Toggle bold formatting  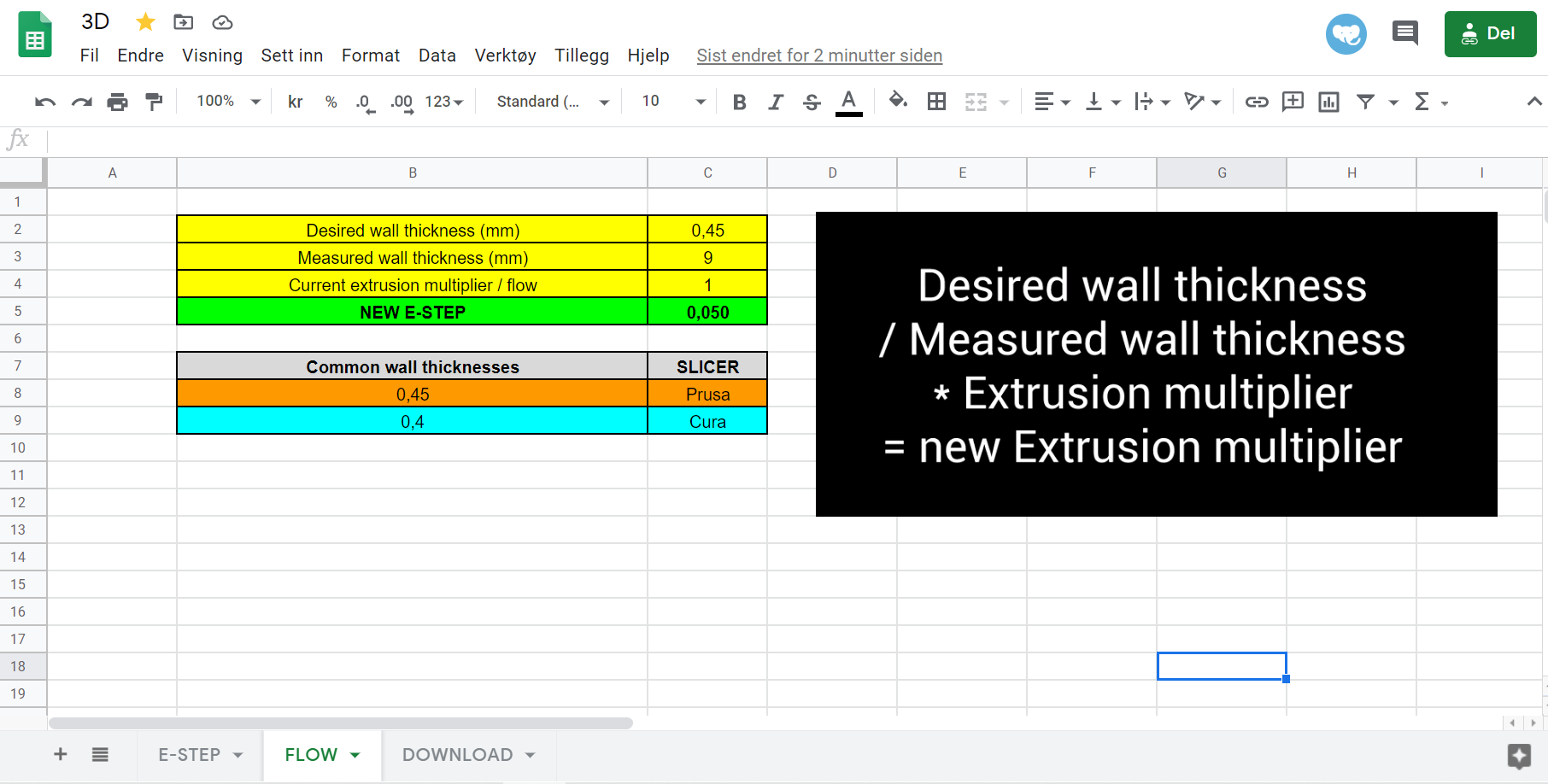740,102
